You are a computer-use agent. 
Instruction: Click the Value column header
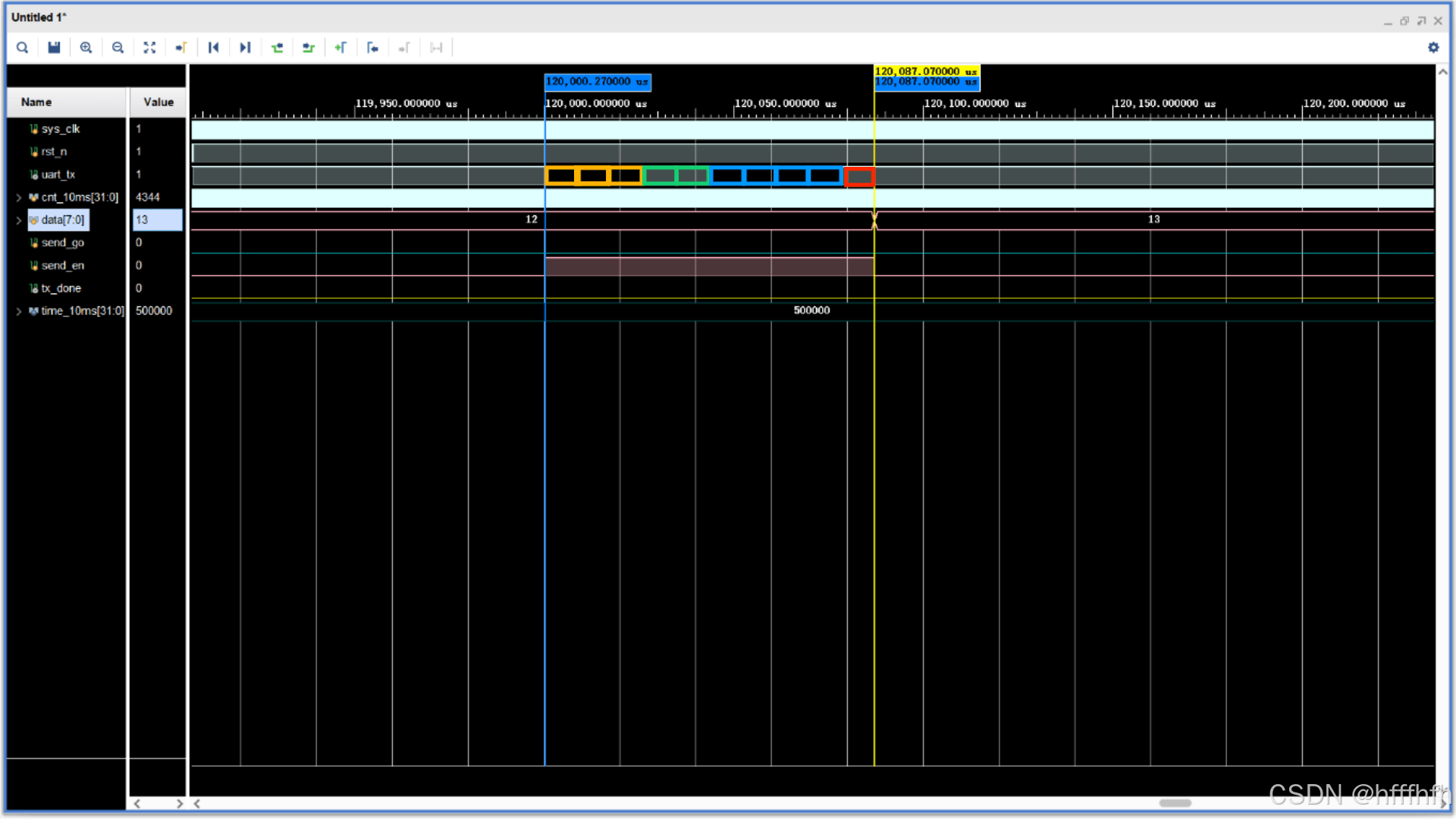(x=158, y=102)
